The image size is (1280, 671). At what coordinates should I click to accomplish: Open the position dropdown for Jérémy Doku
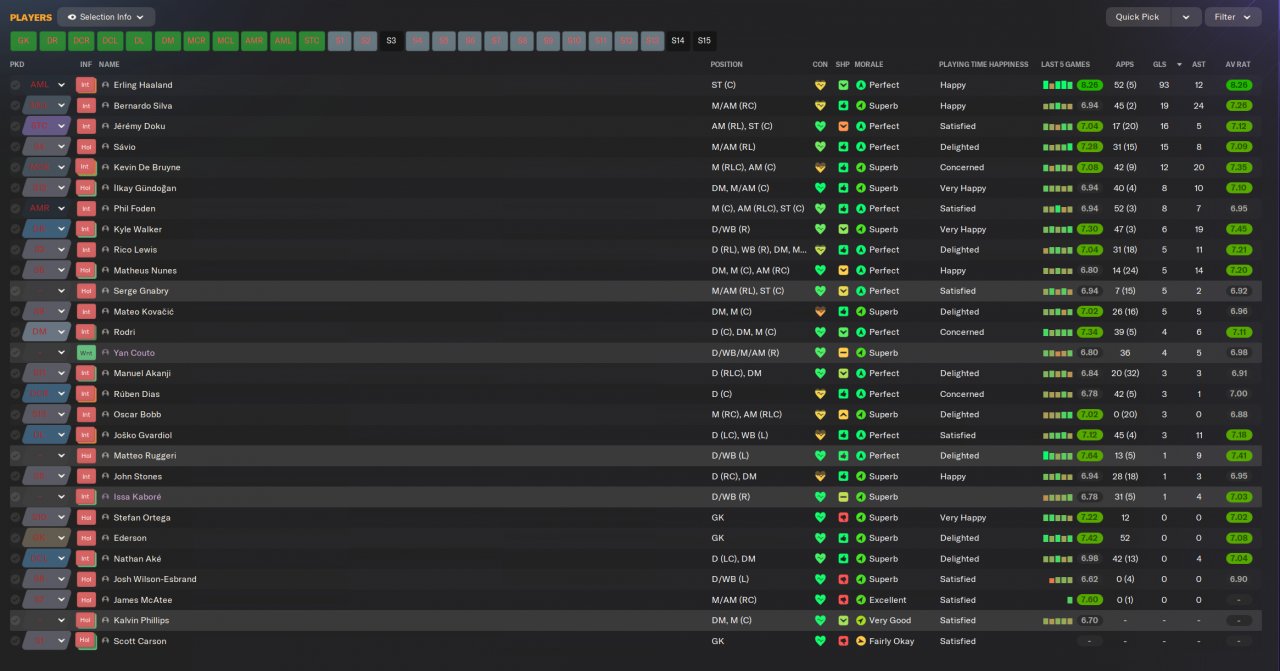[x=61, y=126]
